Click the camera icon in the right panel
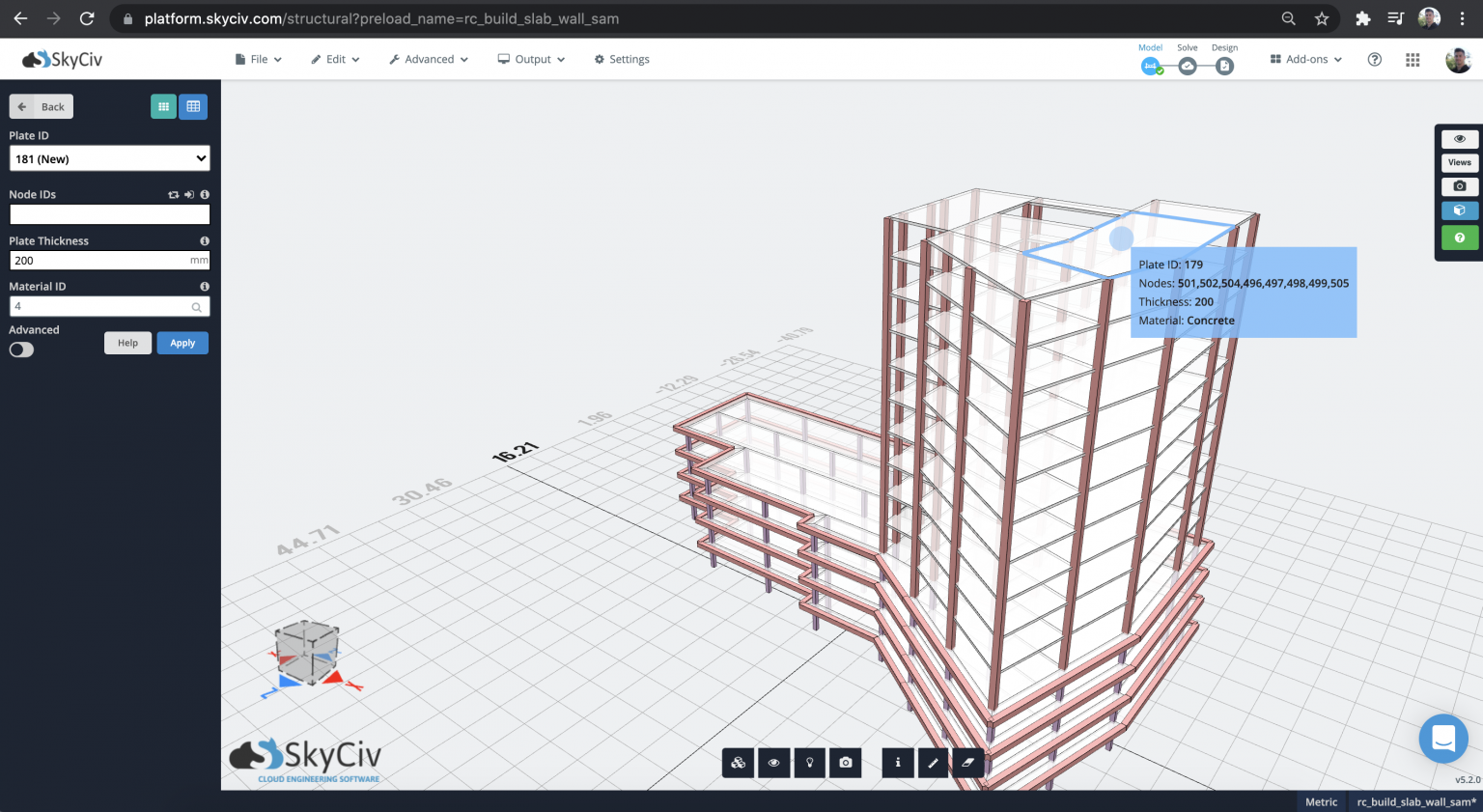The width and height of the screenshot is (1483, 812). click(1459, 186)
